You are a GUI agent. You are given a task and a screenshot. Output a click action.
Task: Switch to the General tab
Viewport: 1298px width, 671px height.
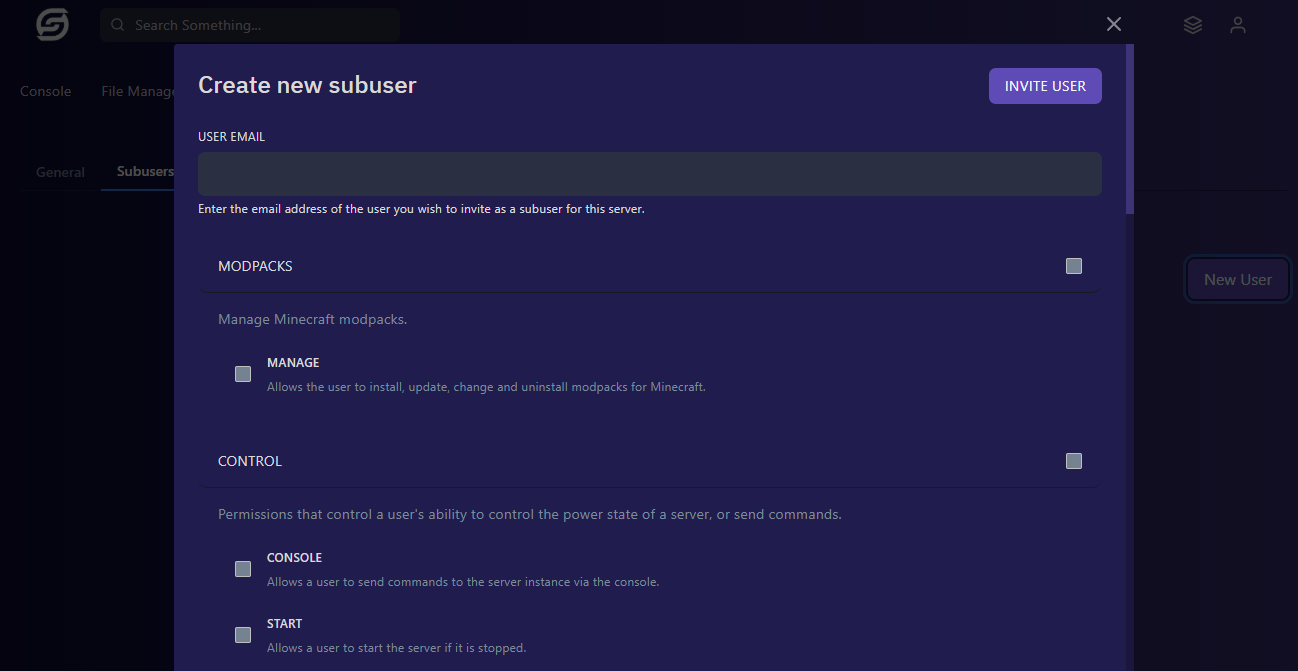(x=59, y=171)
